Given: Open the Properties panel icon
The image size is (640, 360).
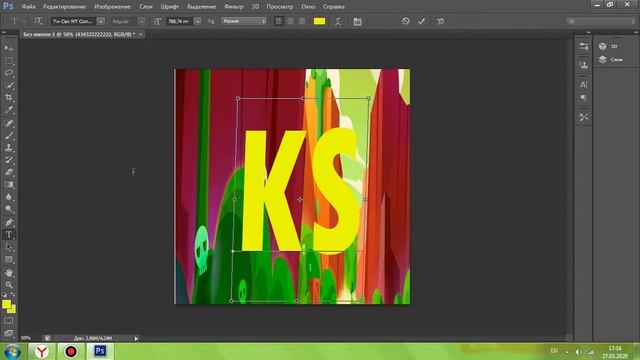Looking at the screenshot, I should [584, 46].
